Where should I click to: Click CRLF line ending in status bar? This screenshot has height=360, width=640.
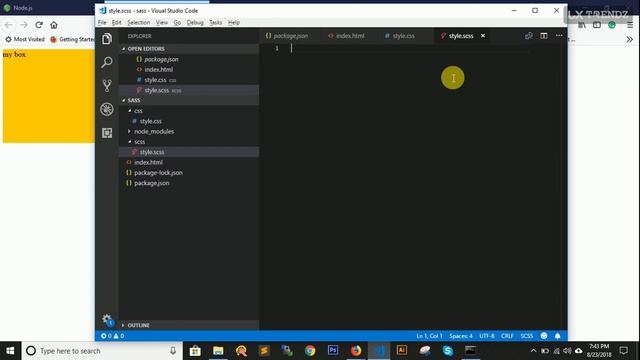(507, 336)
